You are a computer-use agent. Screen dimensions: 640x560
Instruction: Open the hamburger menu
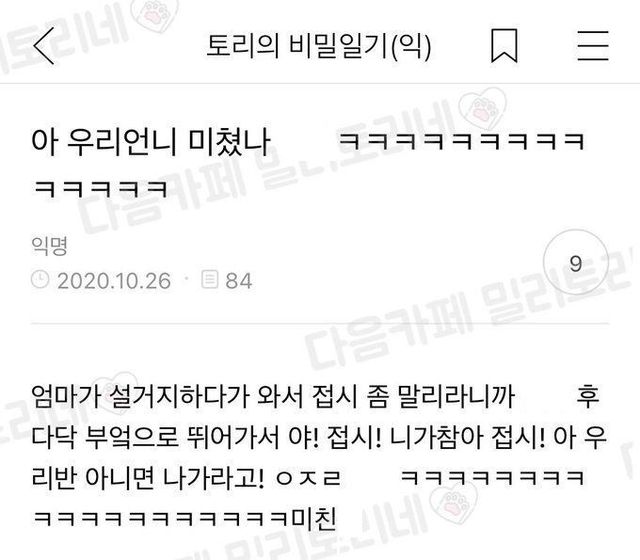(593, 45)
